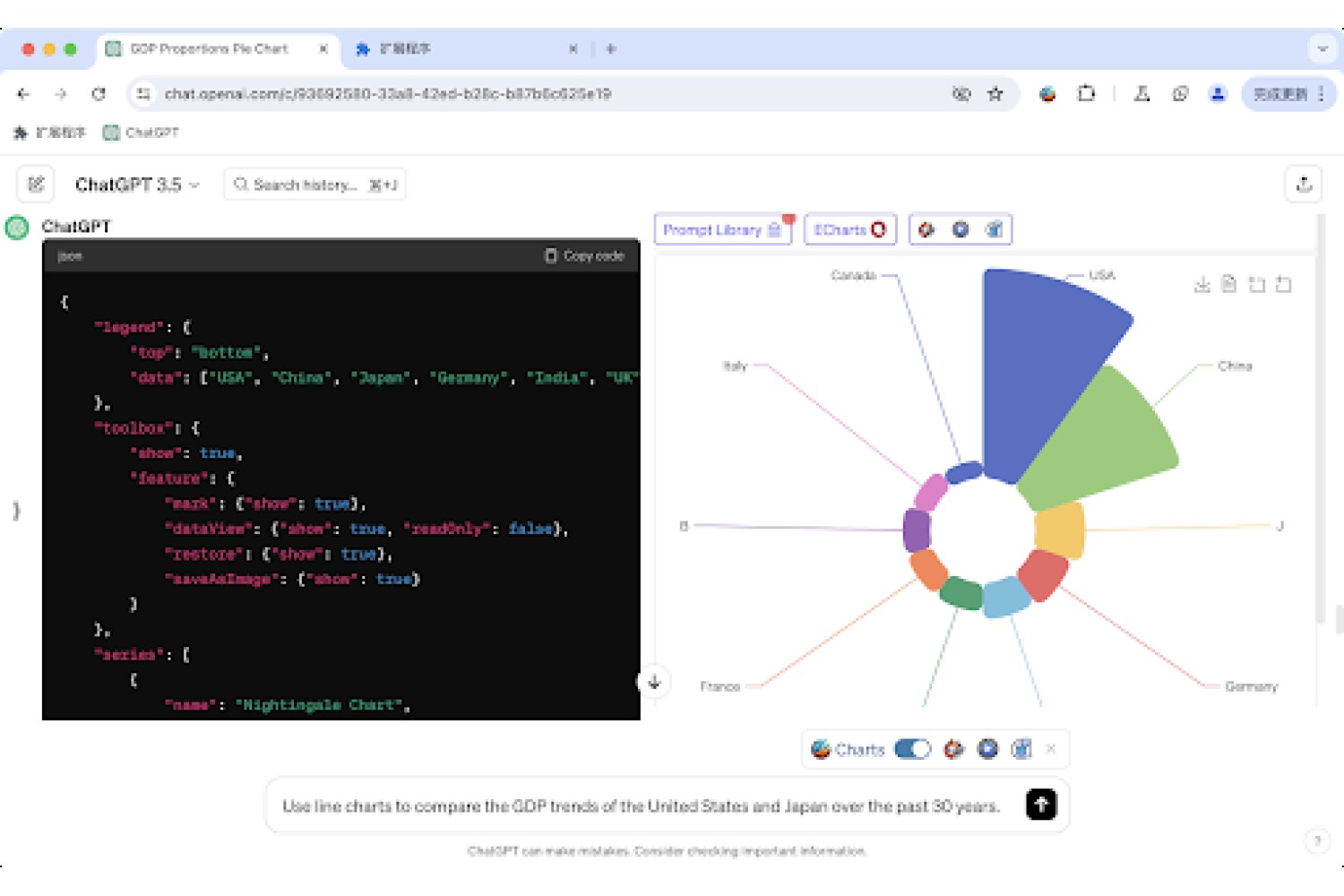Click the bar-chart icon in the Charts bar
The width and height of the screenshot is (1344, 896).
(1021, 749)
